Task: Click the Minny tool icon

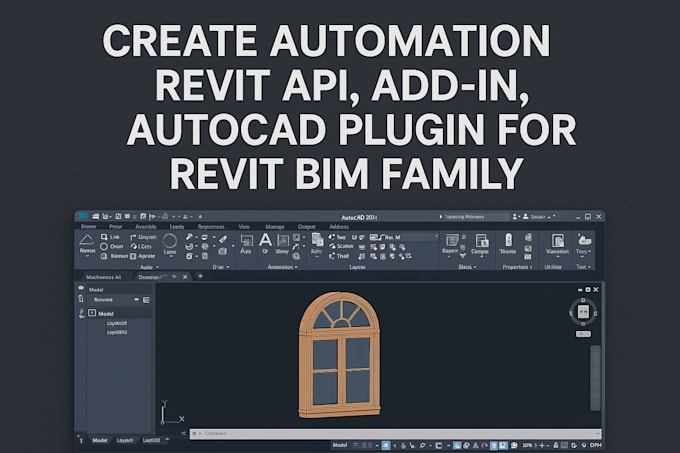Action: pos(283,241)
